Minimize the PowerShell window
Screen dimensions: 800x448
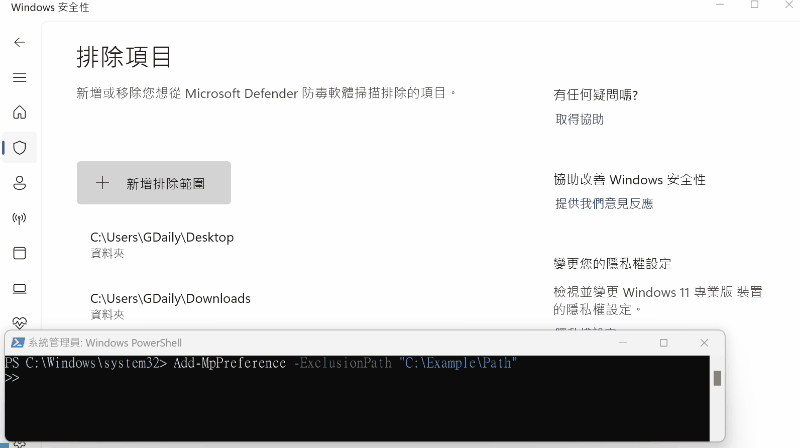(623, 343)
